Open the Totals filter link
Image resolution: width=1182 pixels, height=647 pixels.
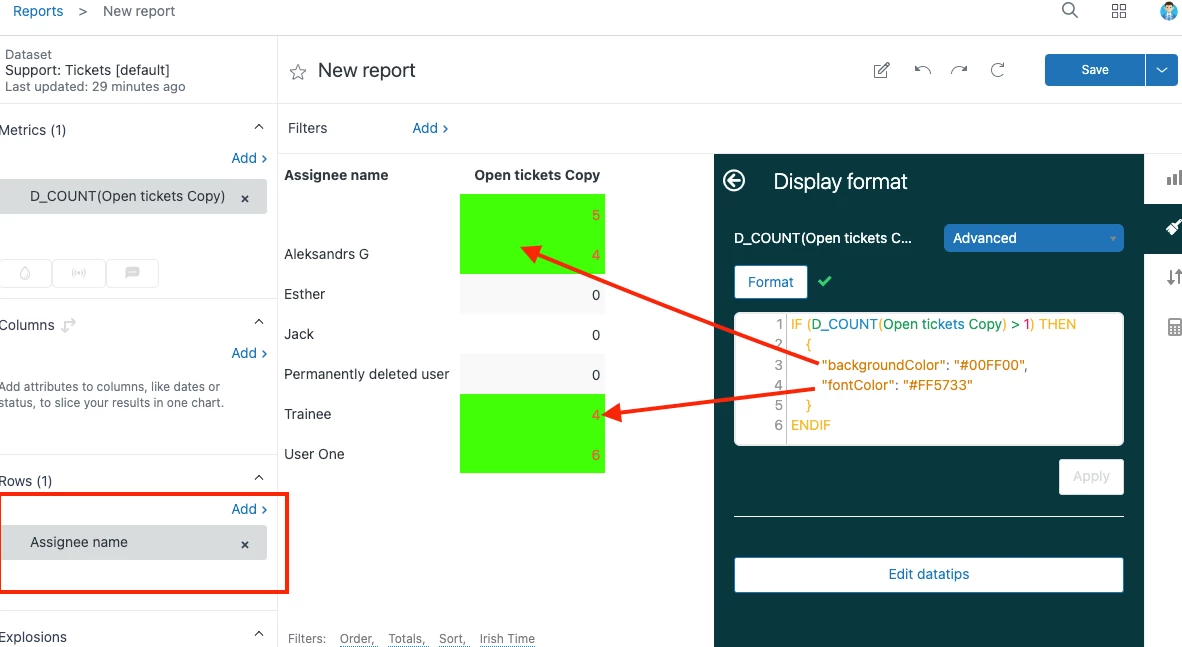click(407, 639)
